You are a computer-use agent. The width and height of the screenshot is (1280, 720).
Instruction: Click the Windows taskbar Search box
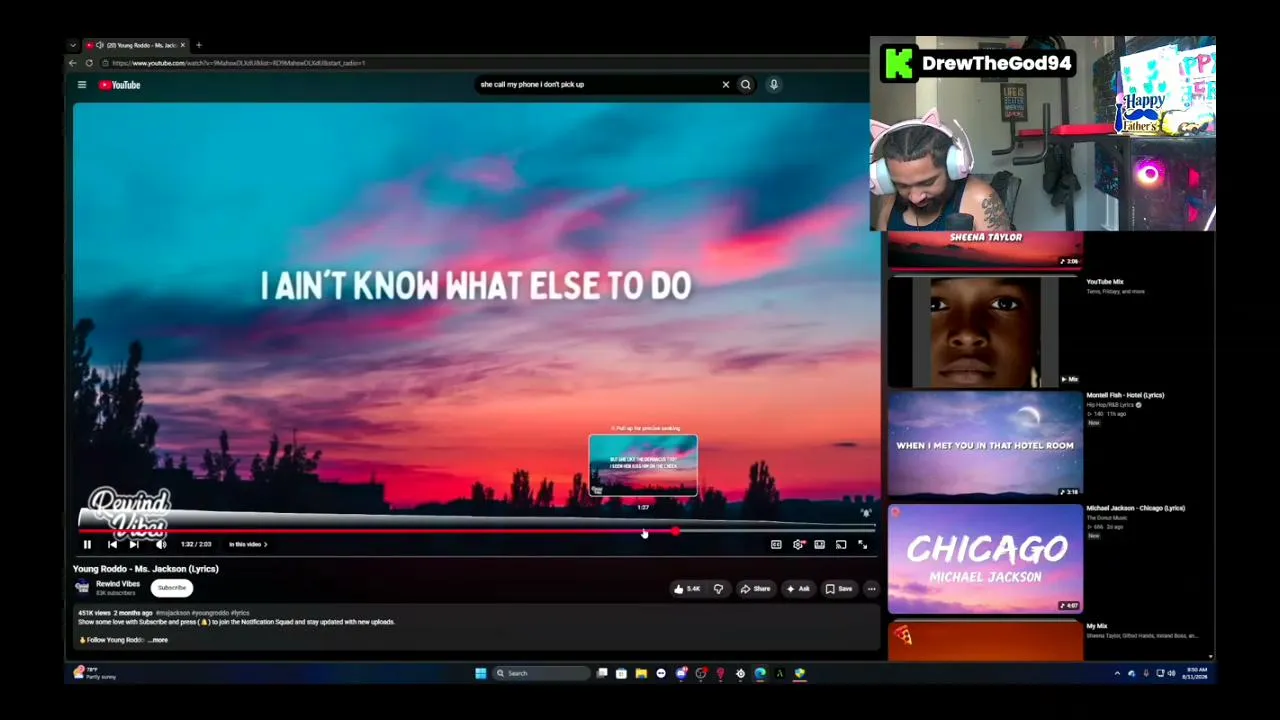click(x=542, y=673)
